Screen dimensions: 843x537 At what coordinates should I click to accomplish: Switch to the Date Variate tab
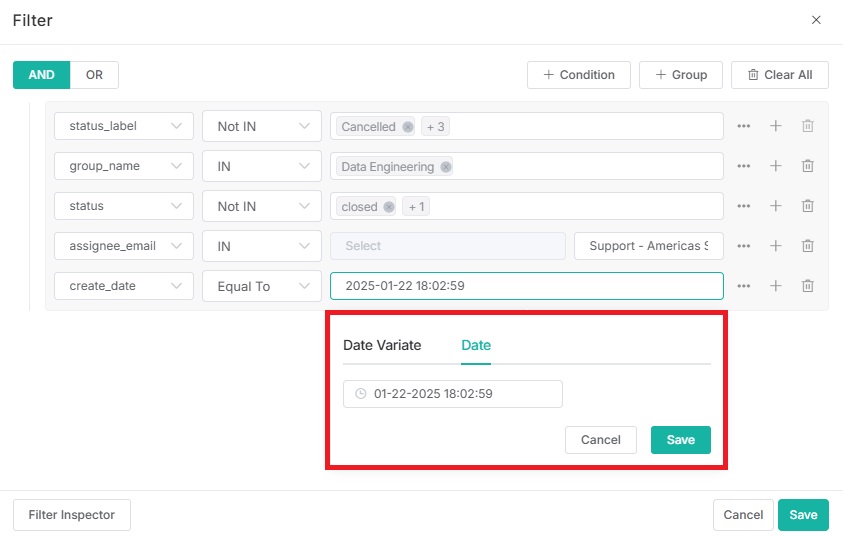pos(382,345)
